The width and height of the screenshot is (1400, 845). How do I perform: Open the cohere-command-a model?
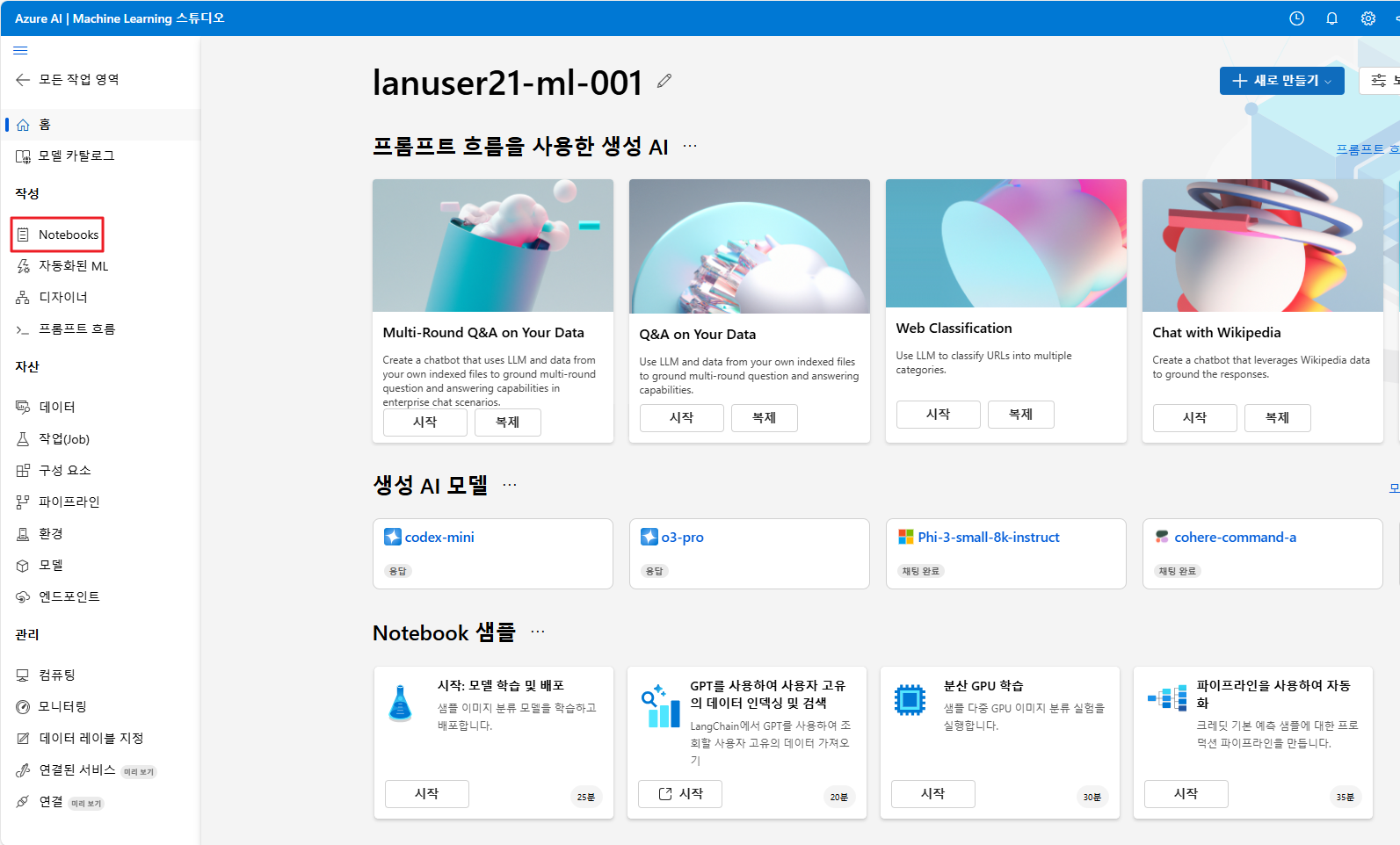1235,537
